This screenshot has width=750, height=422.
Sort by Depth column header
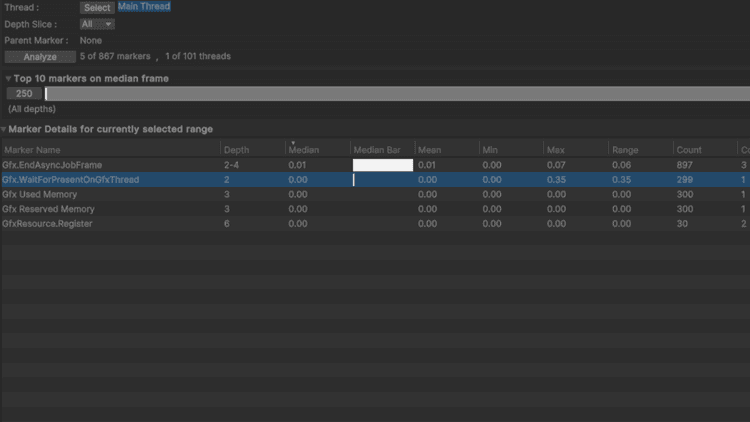coord(236,150)
